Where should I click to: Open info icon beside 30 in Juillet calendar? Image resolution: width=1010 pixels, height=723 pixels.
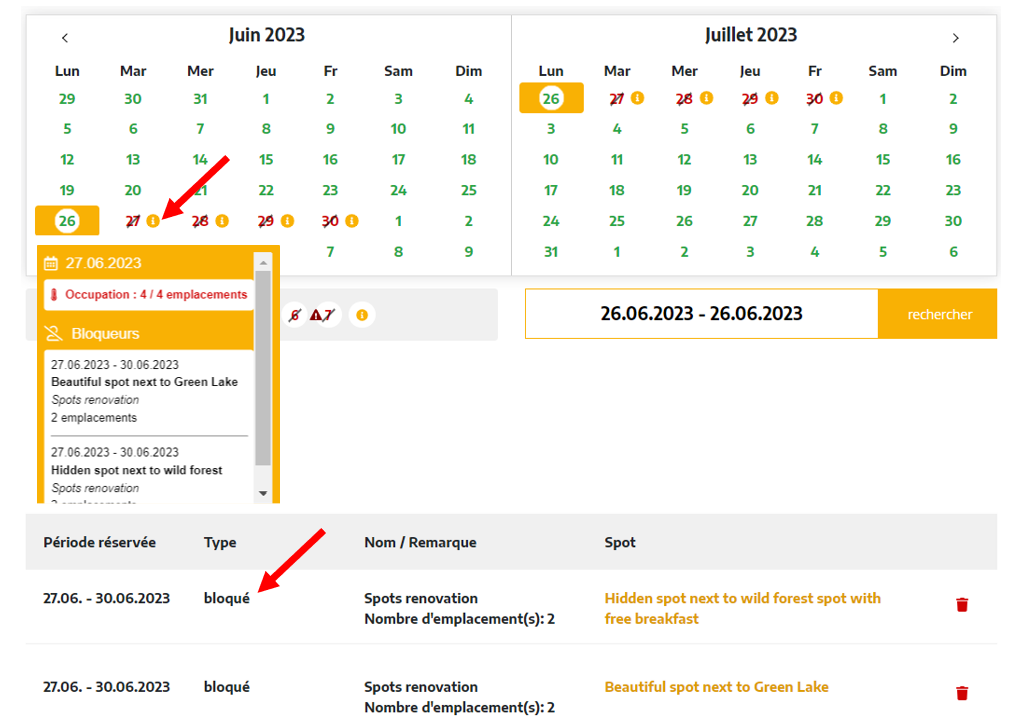coord(836,98)
